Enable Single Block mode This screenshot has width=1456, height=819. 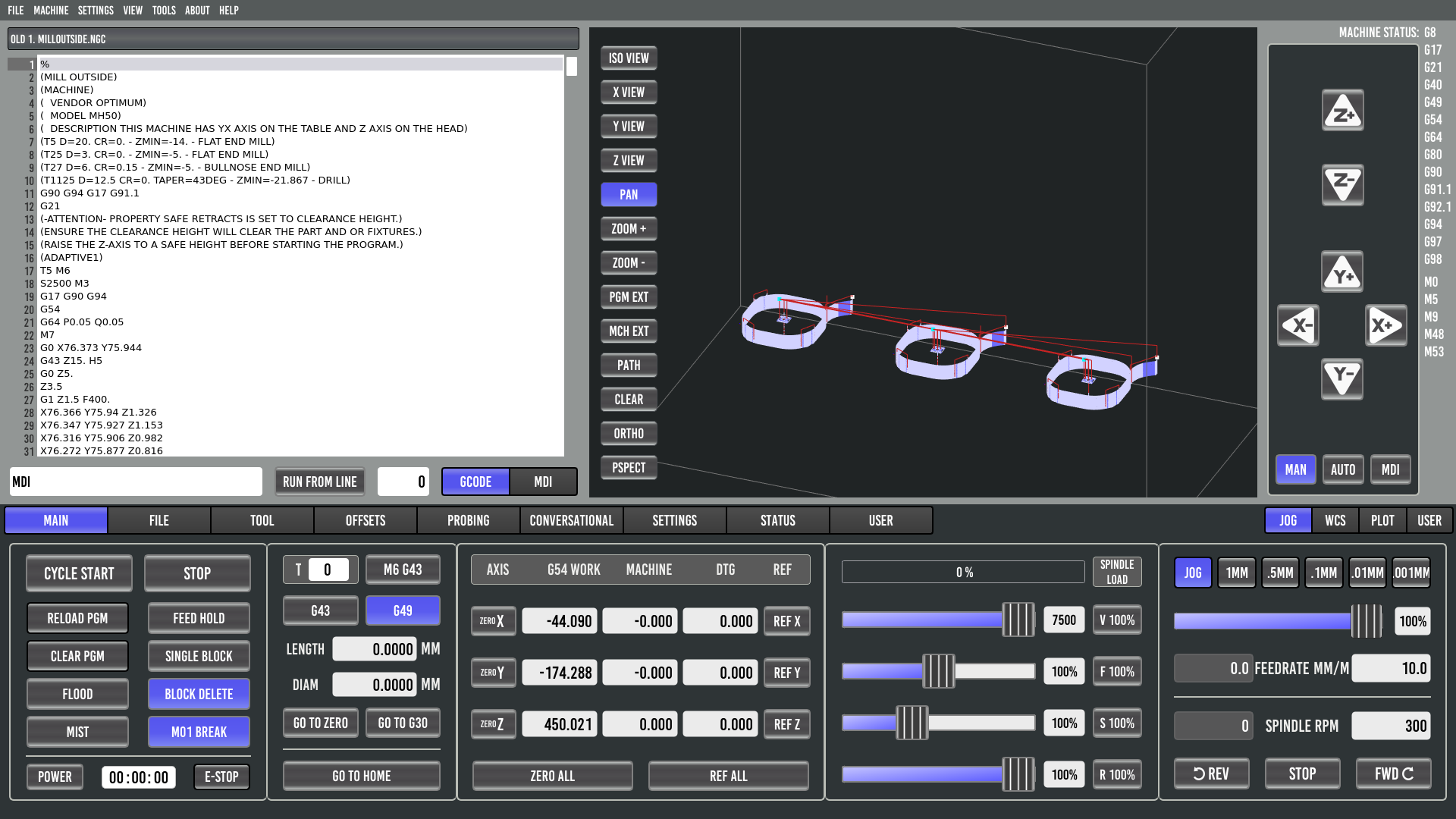pyautogui.click(x=199, y=656)
